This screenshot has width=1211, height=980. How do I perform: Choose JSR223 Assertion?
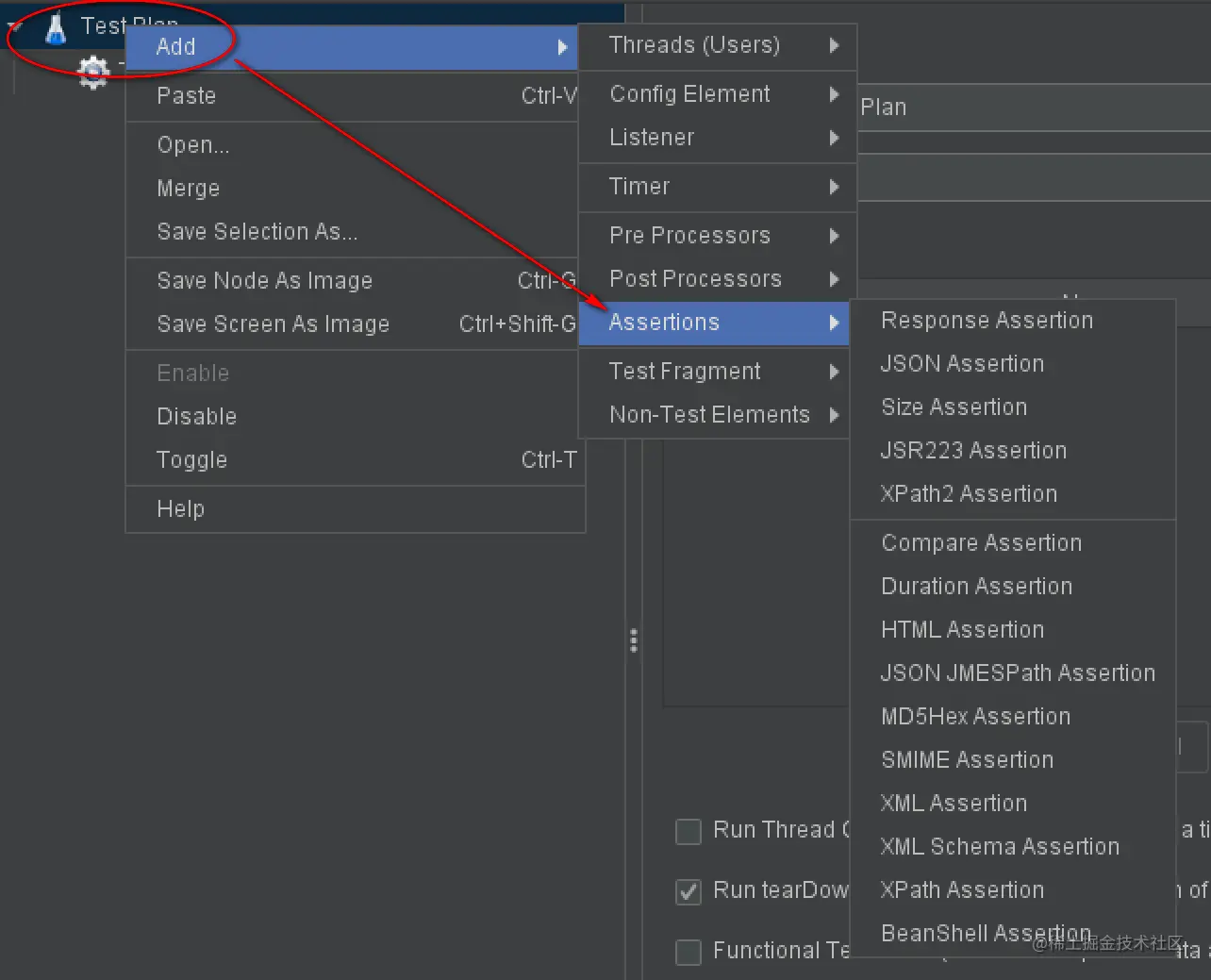tap(1013, 450)
